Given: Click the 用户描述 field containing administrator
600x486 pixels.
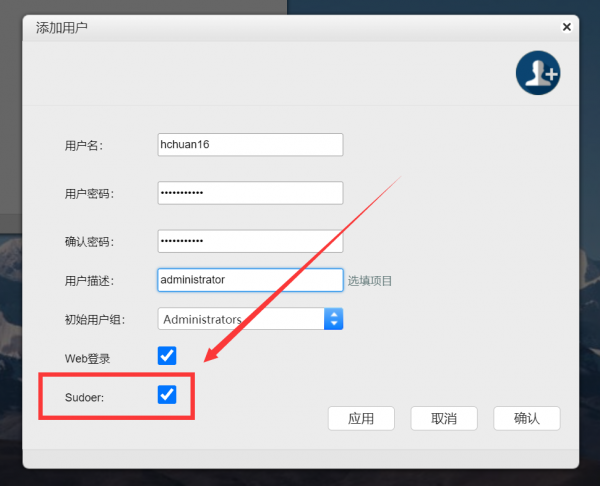Looking at the screenshot, I should coord(250,280).
